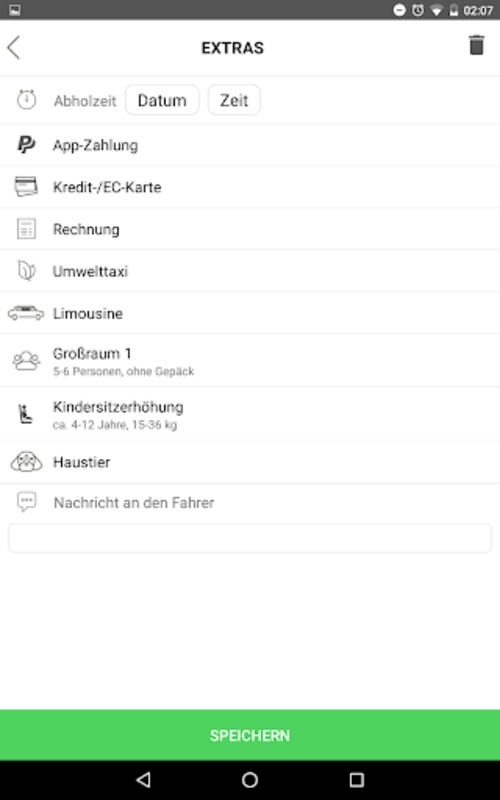The width and height of the screenshot is (500, 800).
Task: Toggle the Großraum 1 option
Action: [x=250, y=361]
